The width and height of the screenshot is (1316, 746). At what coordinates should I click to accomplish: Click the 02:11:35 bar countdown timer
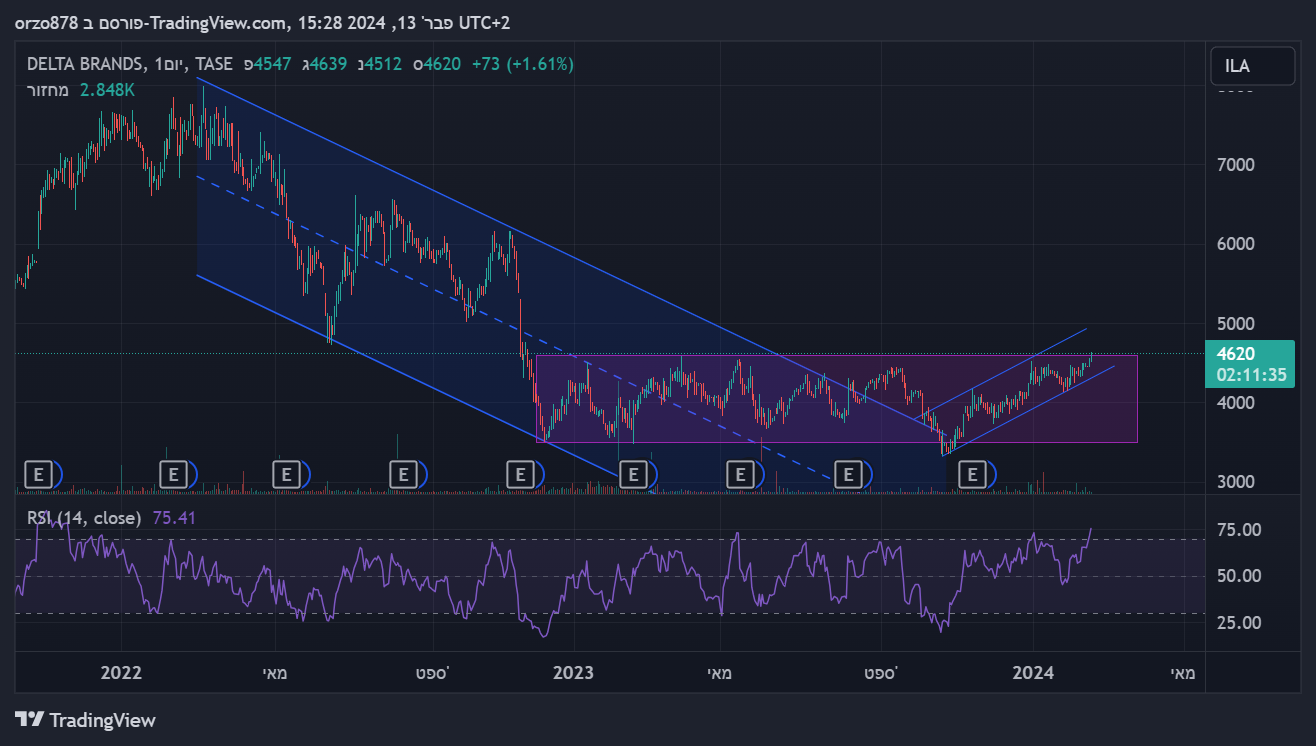(1251, 376)
